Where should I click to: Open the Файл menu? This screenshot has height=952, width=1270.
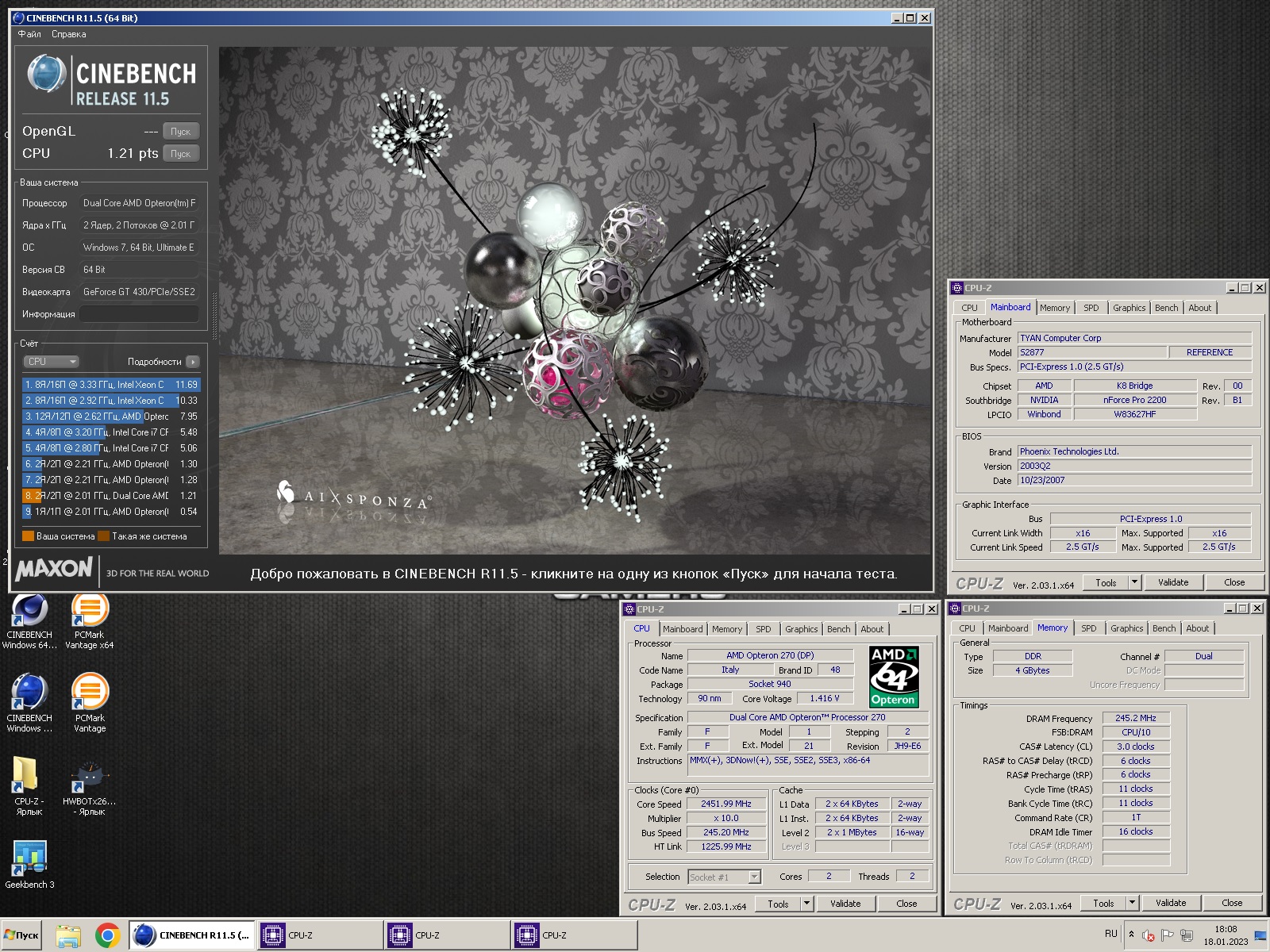click(x=29, y=34)
